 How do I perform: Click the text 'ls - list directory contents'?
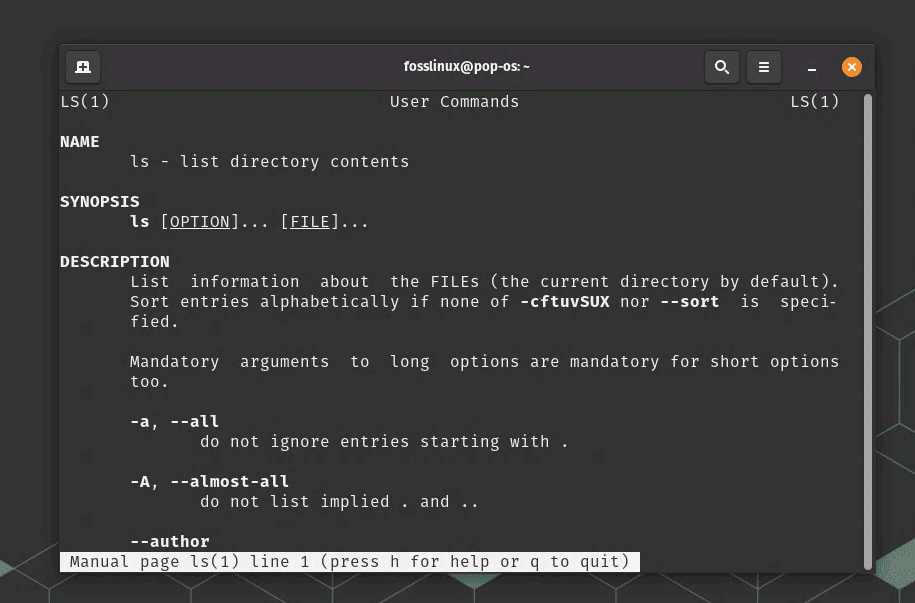[270, 162]
